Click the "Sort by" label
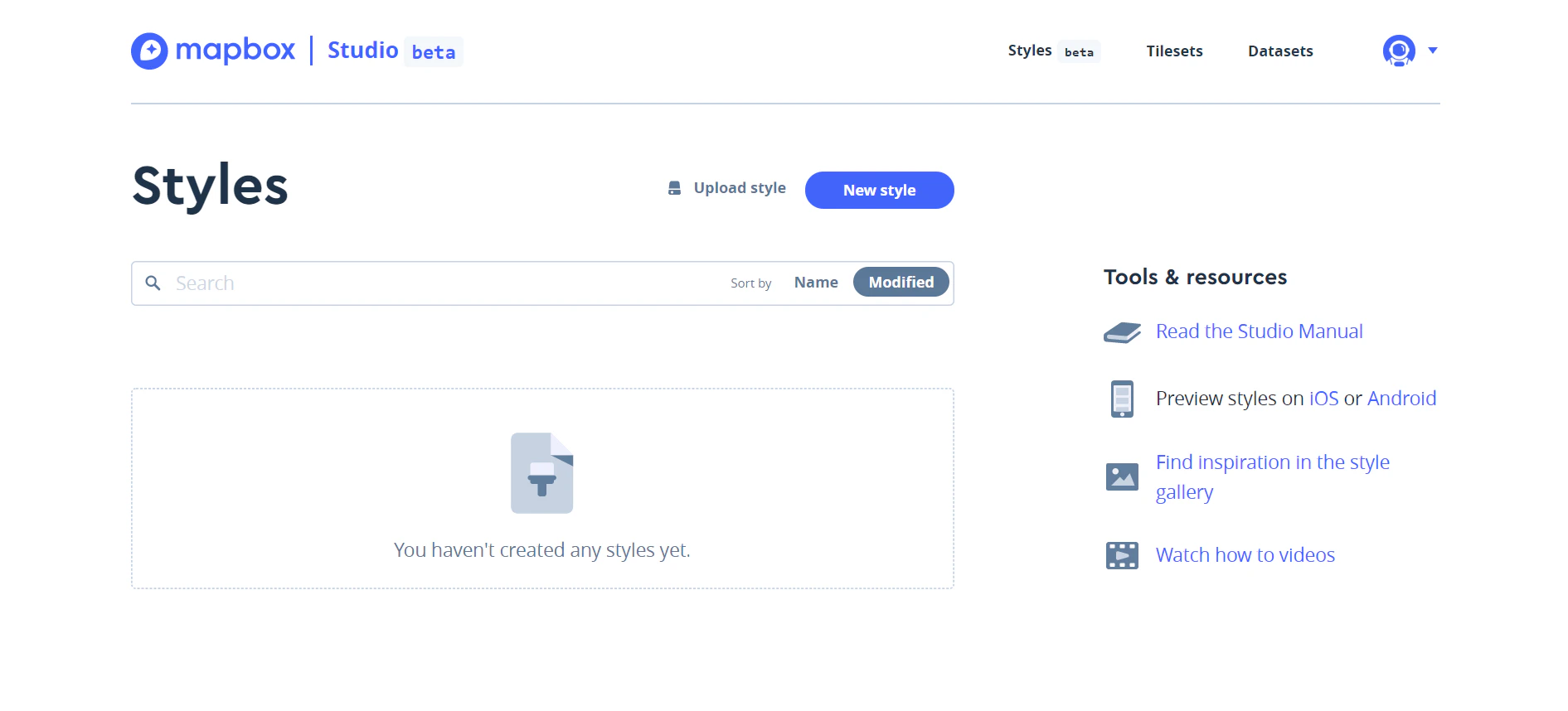Screen dimensions: 1568x711 [x=751, y=283]
